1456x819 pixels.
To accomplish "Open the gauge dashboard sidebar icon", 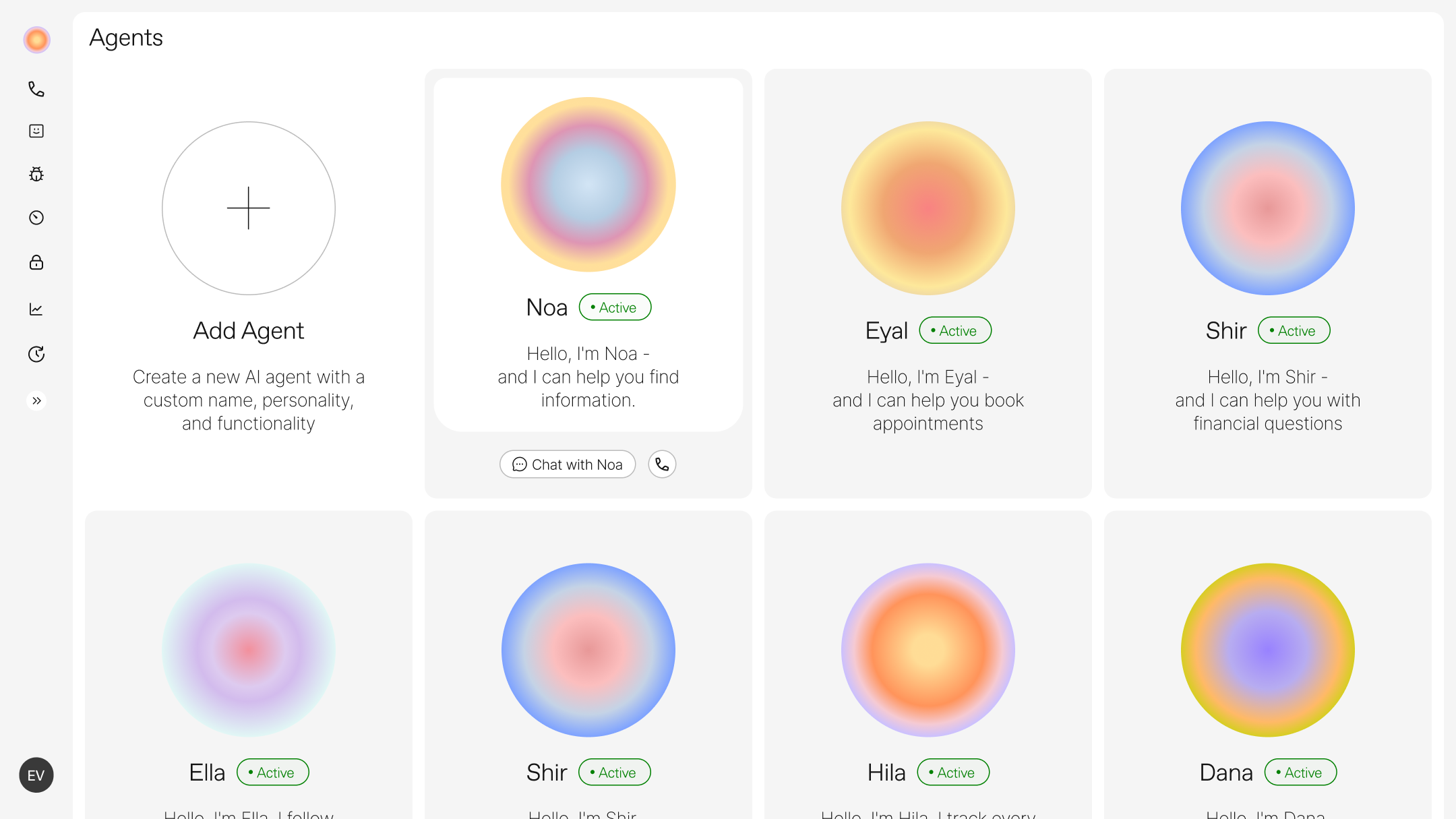I will coord(36,218).
